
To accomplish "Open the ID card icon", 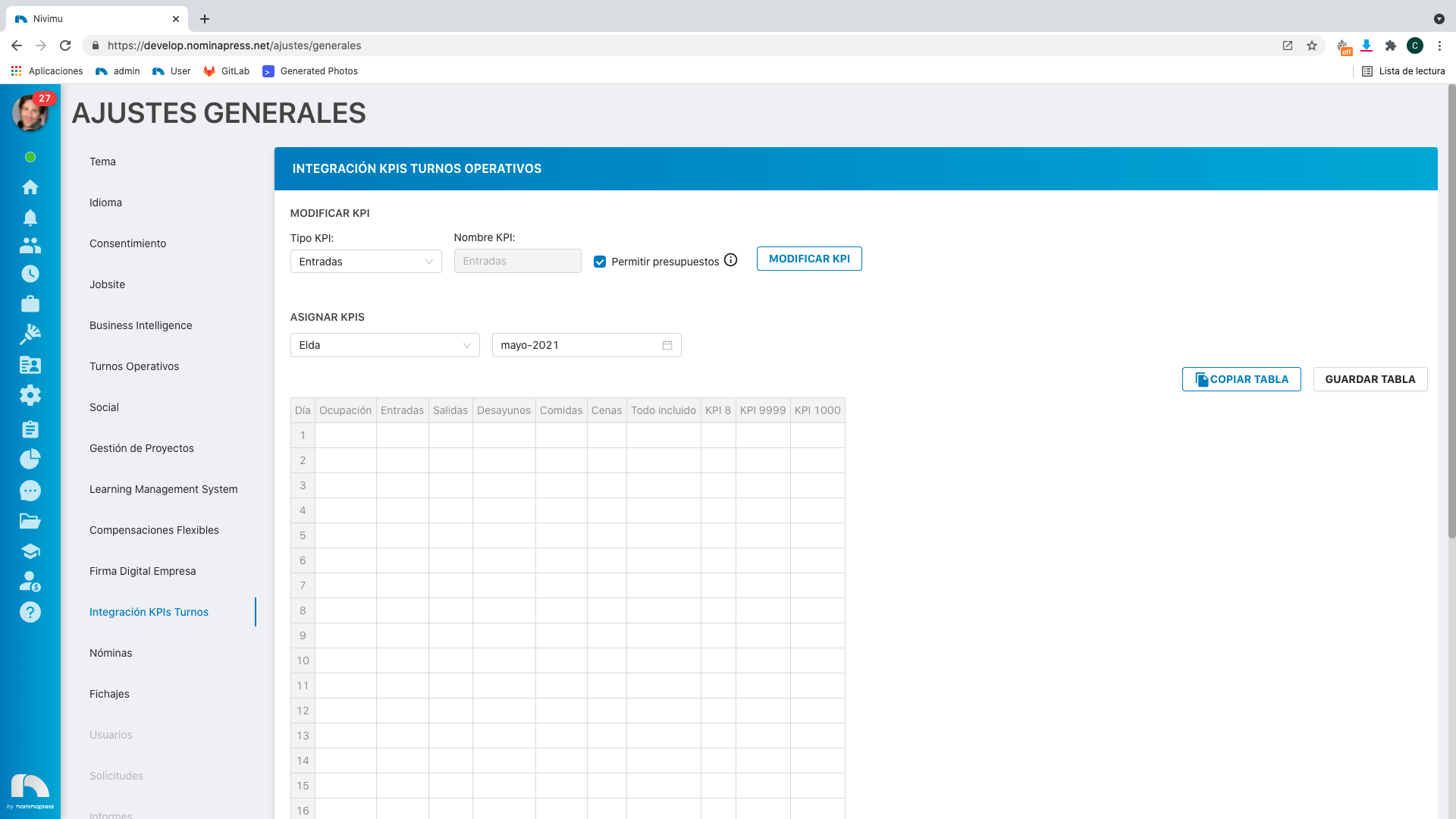I will tap(30, 365).
